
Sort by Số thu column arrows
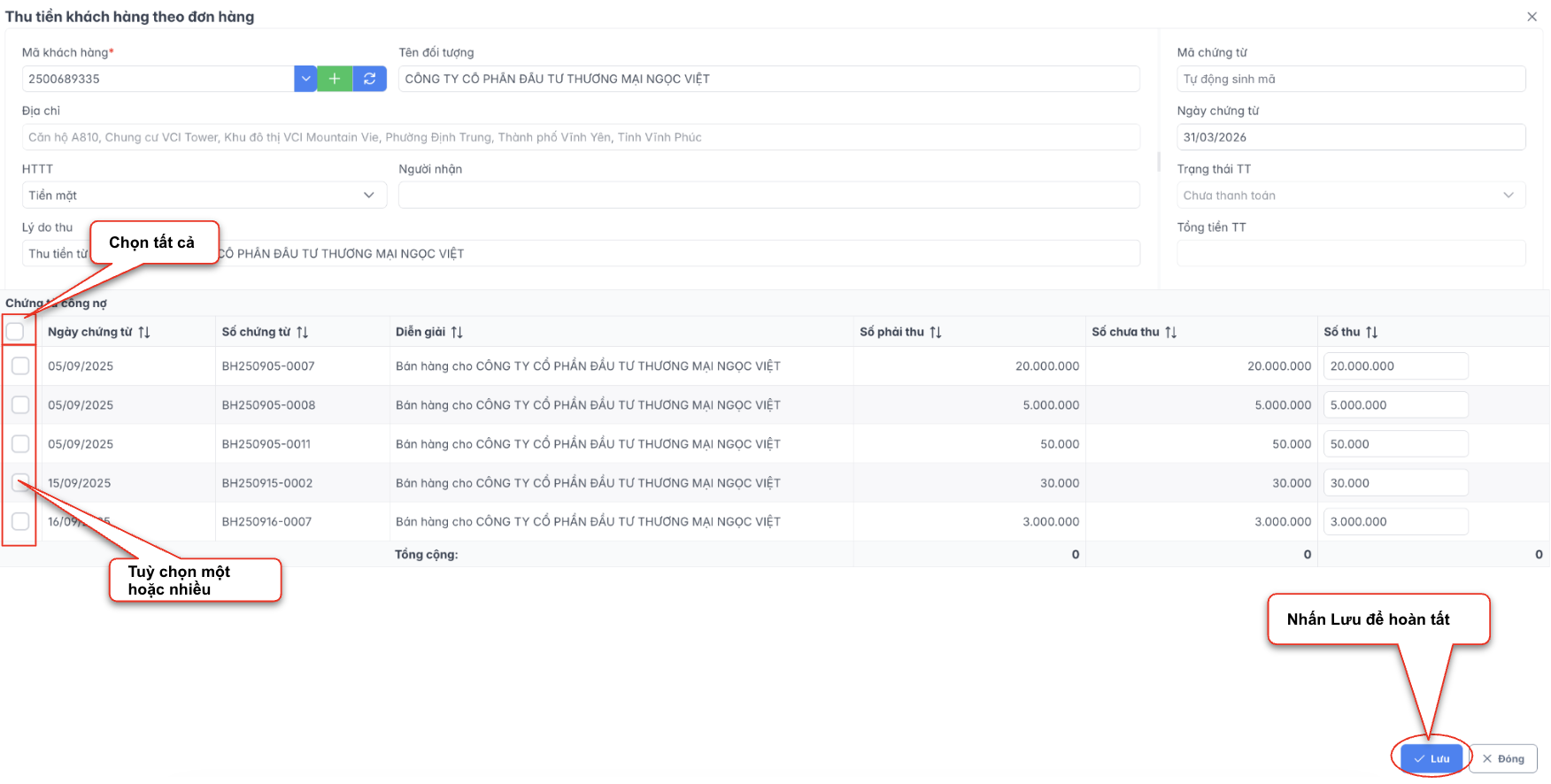[1371, 332]
